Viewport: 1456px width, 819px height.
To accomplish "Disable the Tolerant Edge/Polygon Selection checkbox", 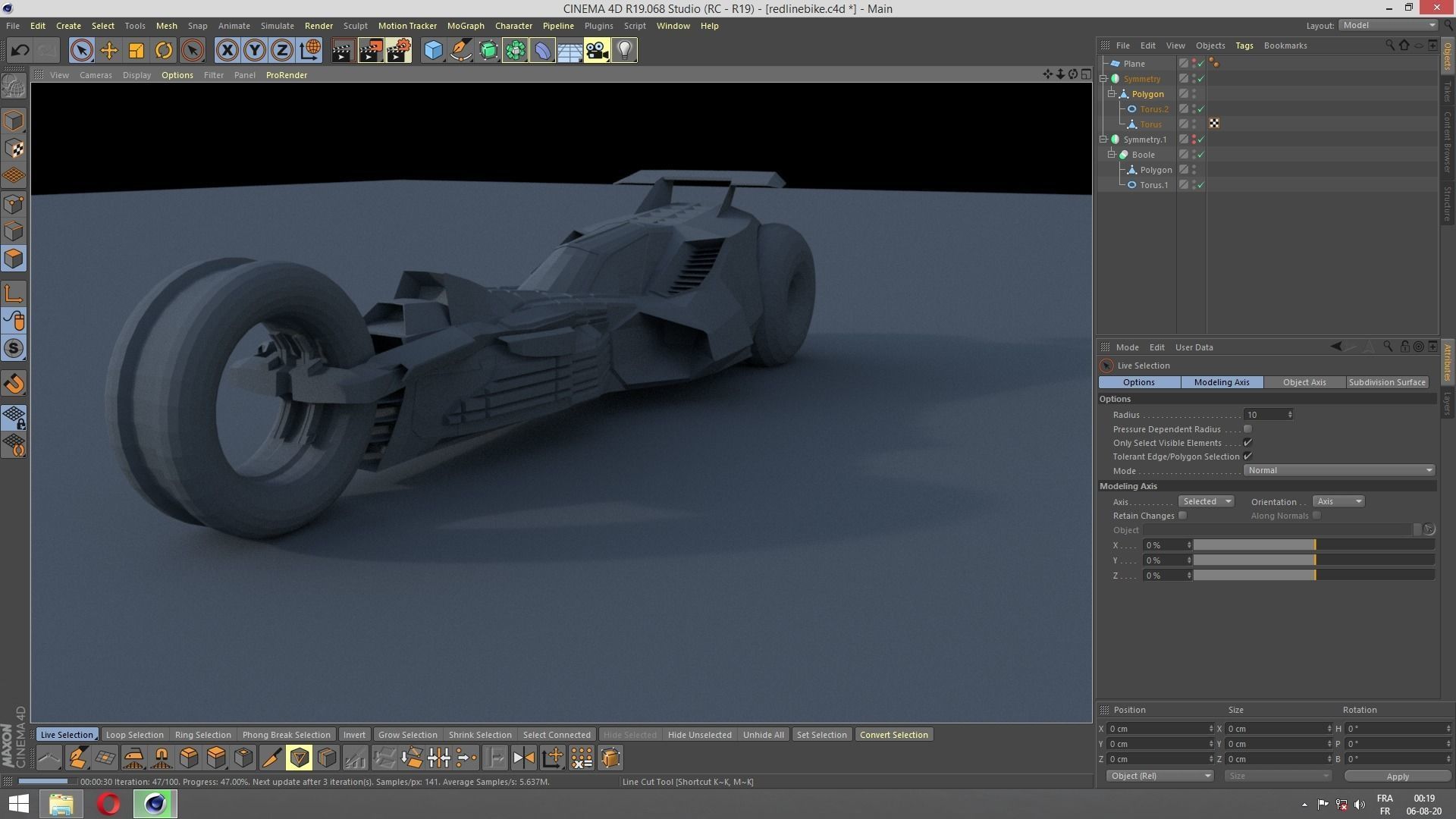I will (1247, 456).
